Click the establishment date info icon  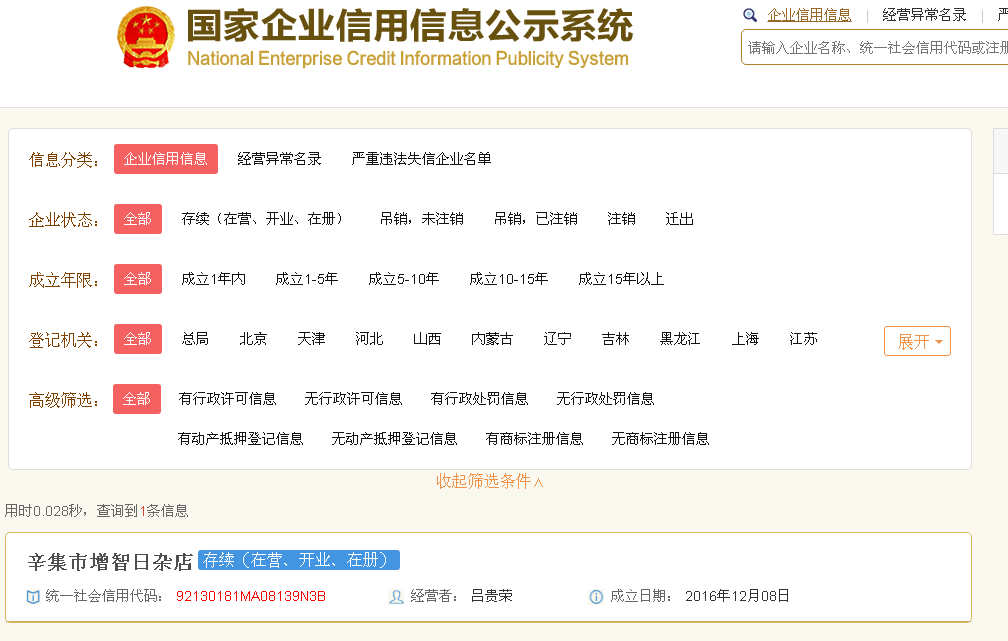596,597
